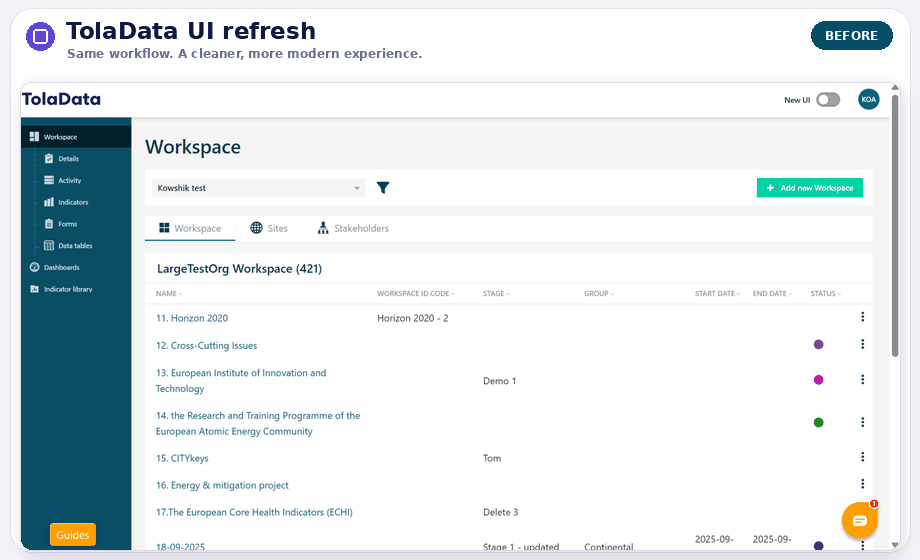This screenshot has width=920, height=560.
Task: Open the 15. CITYkeys link
Action: (182, 458)
